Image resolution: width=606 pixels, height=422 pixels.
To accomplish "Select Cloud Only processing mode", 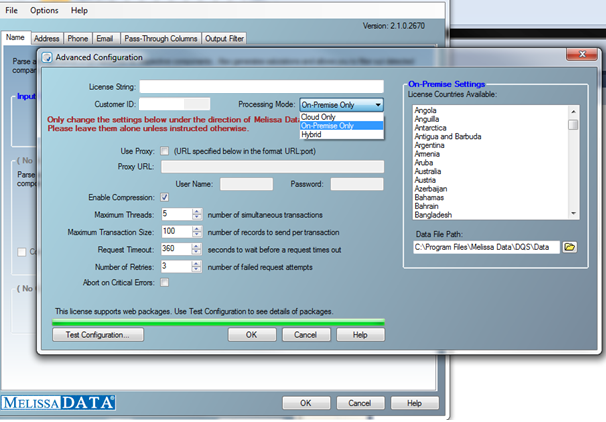I will coord(342,117).
